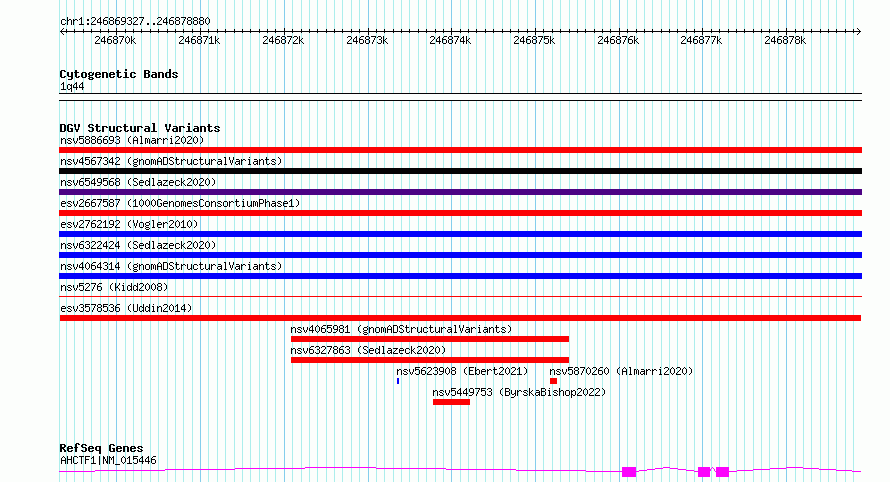Click ruler position label 246877k
Screen dimensions: 890x482
click(x=701, y=40)
